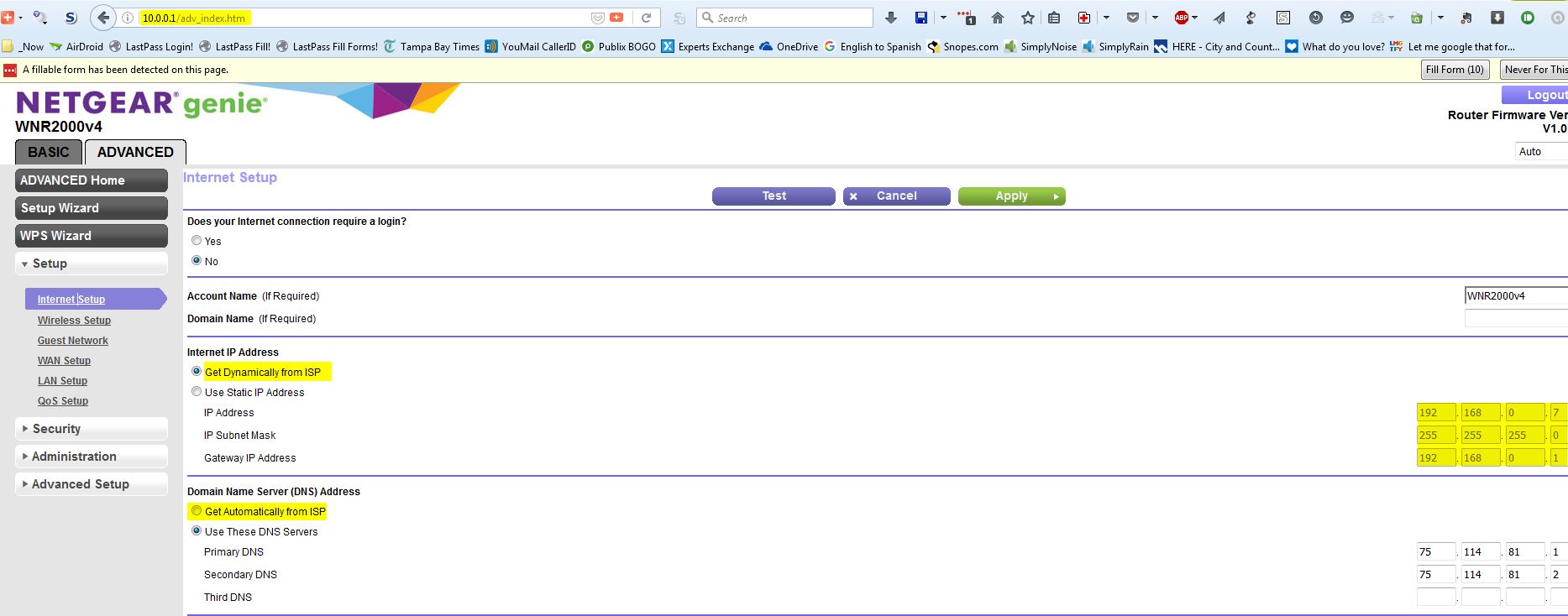Choose Get Dynamically from ISP radio
Screen dimensions: 1568x616
[197, 371]
